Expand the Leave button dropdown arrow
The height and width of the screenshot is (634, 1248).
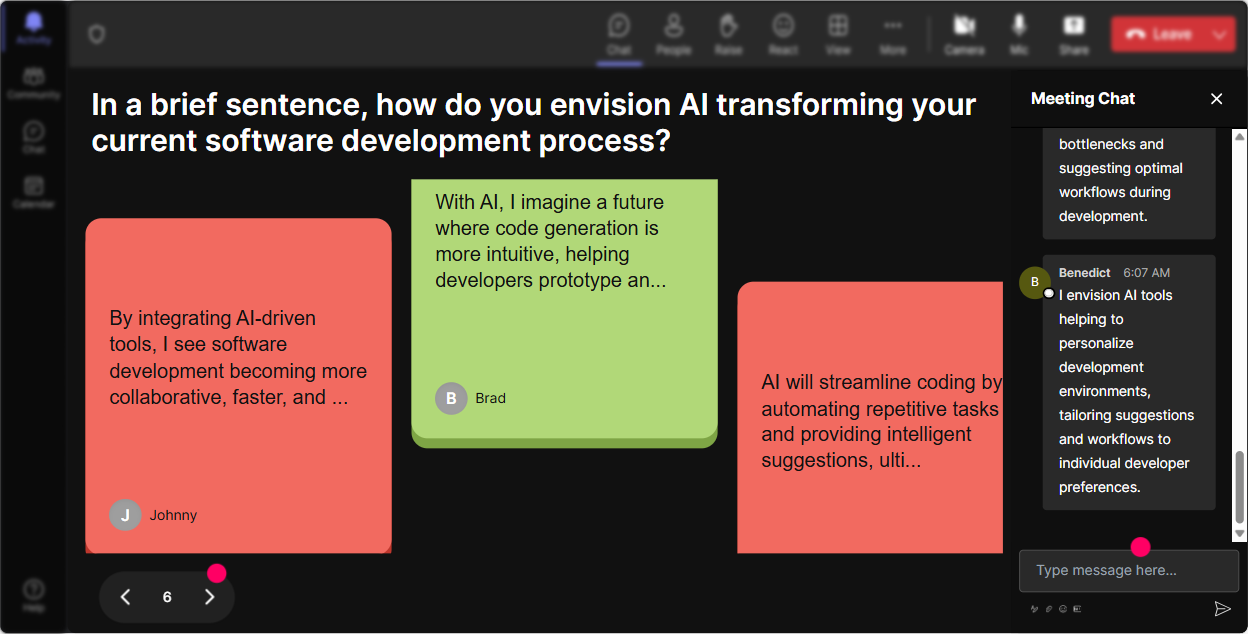[1221, 34]
